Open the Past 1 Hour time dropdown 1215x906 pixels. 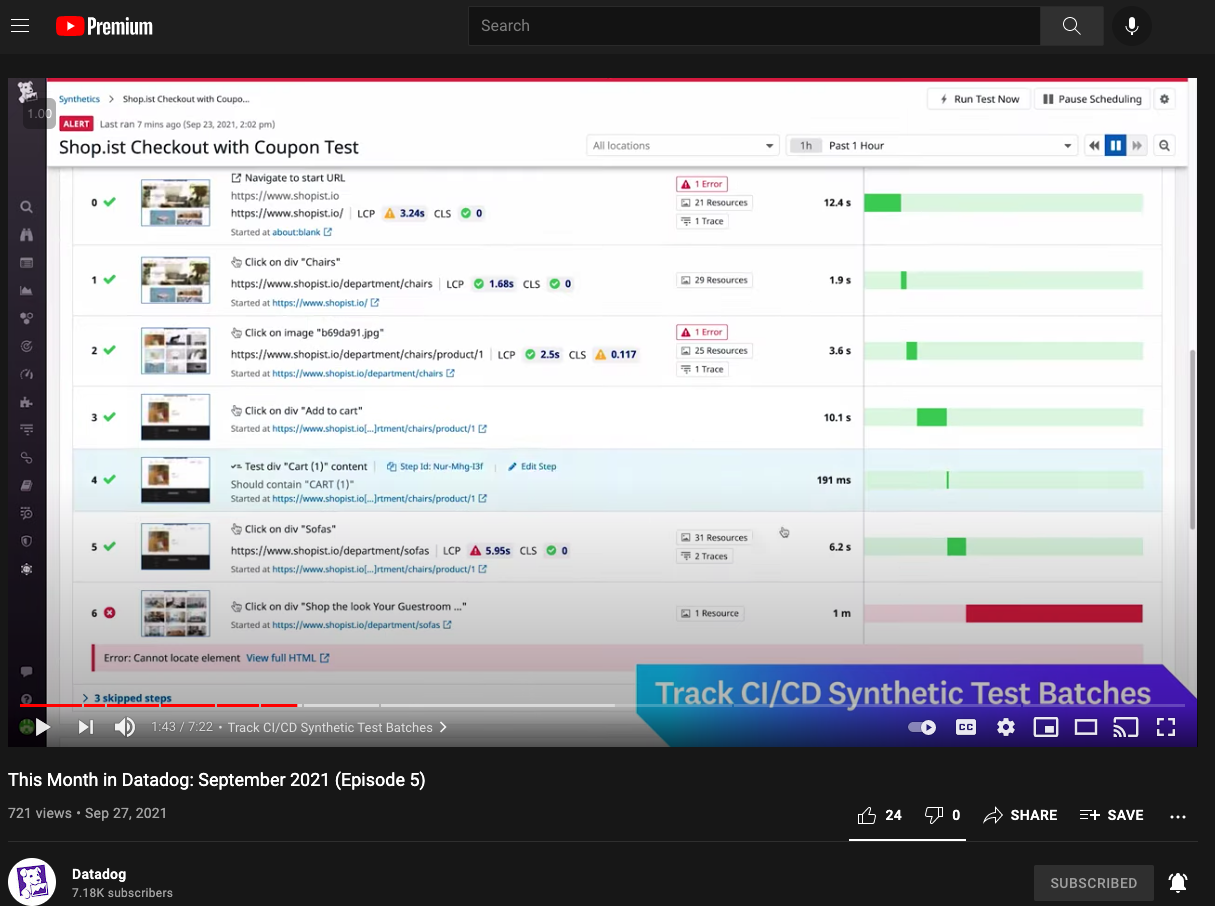[930, 146]
